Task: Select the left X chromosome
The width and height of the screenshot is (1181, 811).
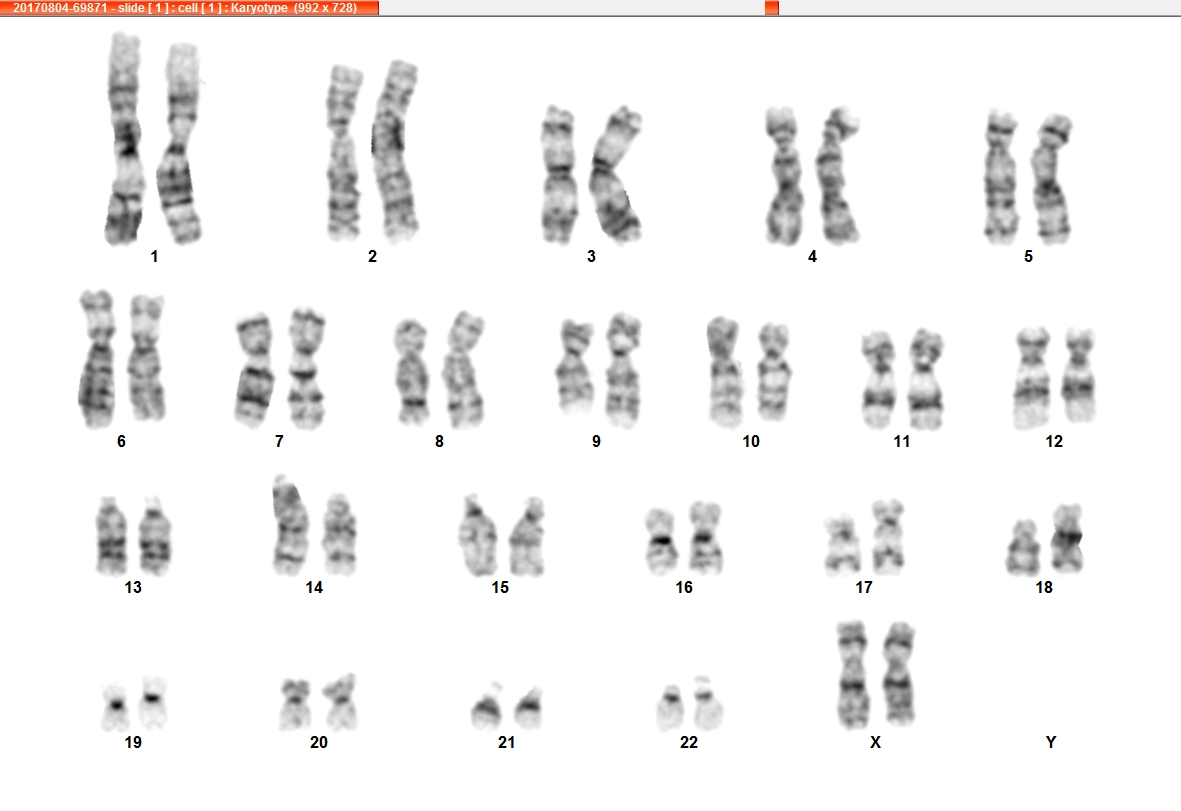Action: pyautogui.click(x=852, y=675)
